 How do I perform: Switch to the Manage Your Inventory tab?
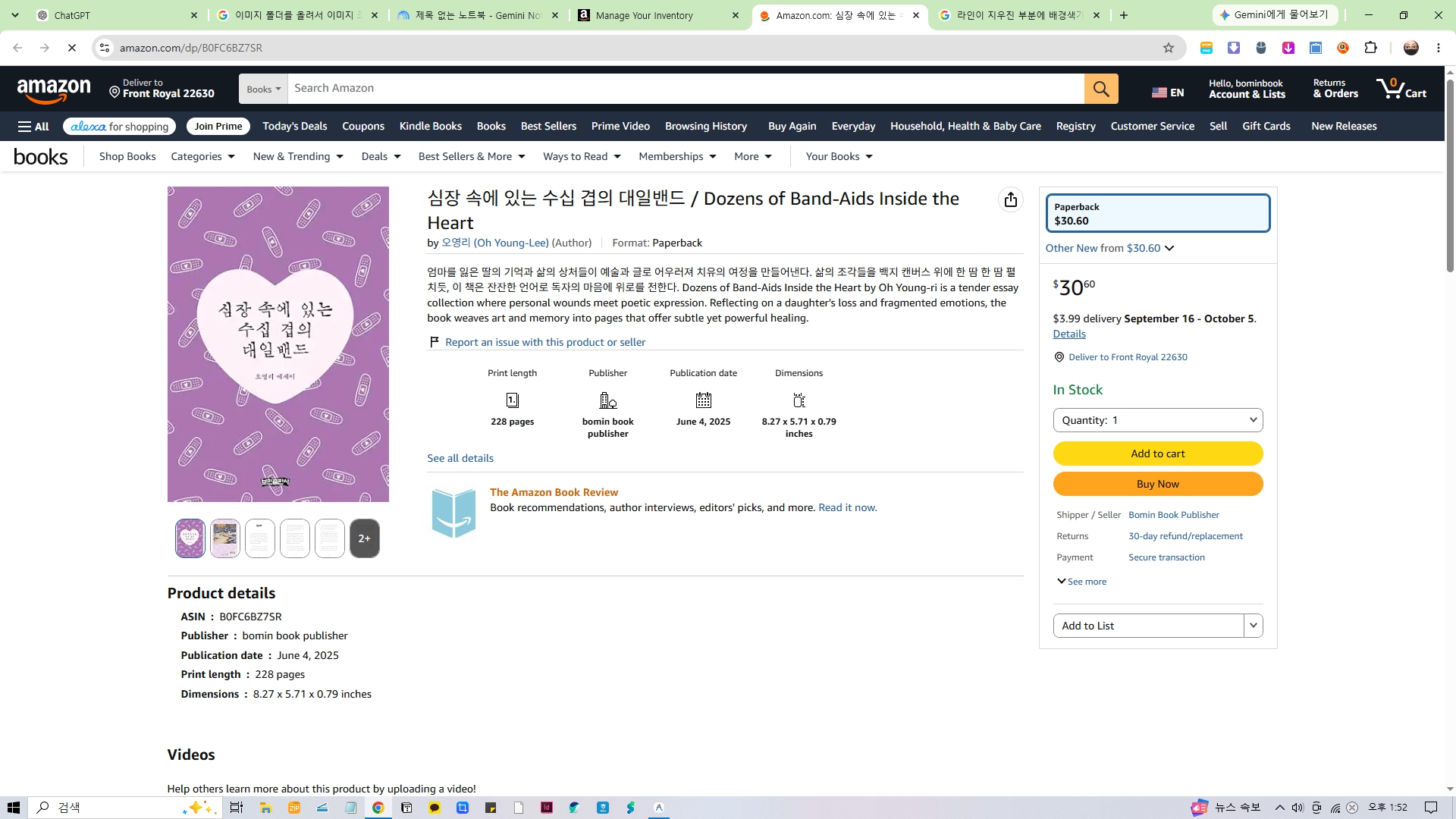659,15
